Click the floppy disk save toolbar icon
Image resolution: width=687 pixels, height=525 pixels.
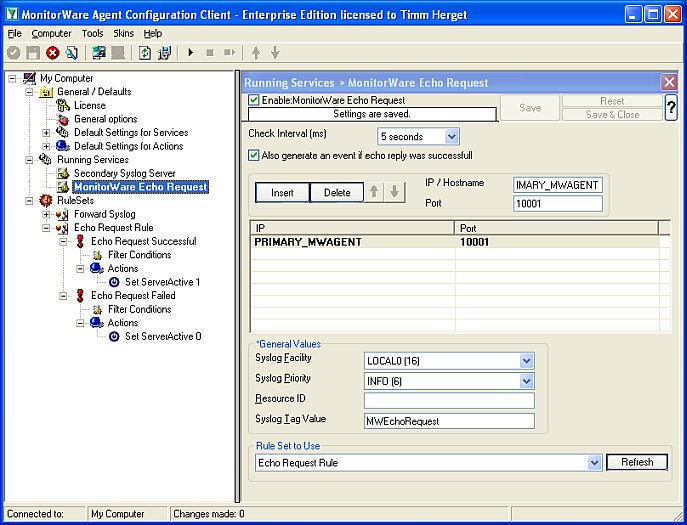click(33, 53)
